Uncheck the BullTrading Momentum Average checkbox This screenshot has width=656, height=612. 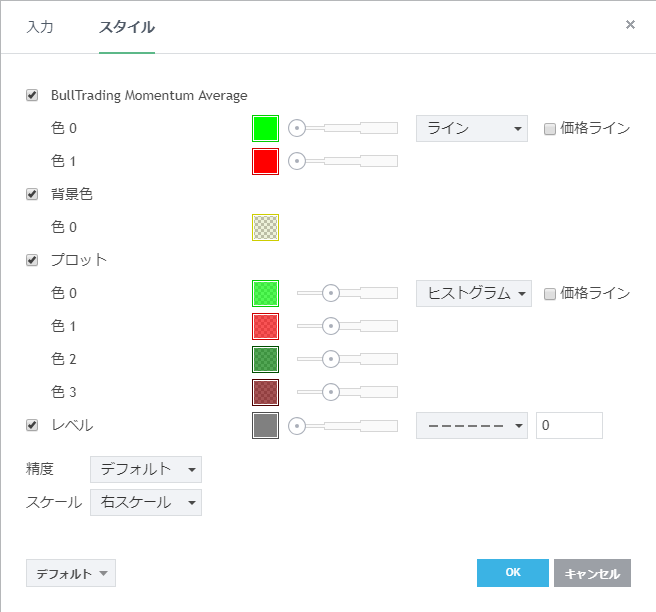pos(32,96)
